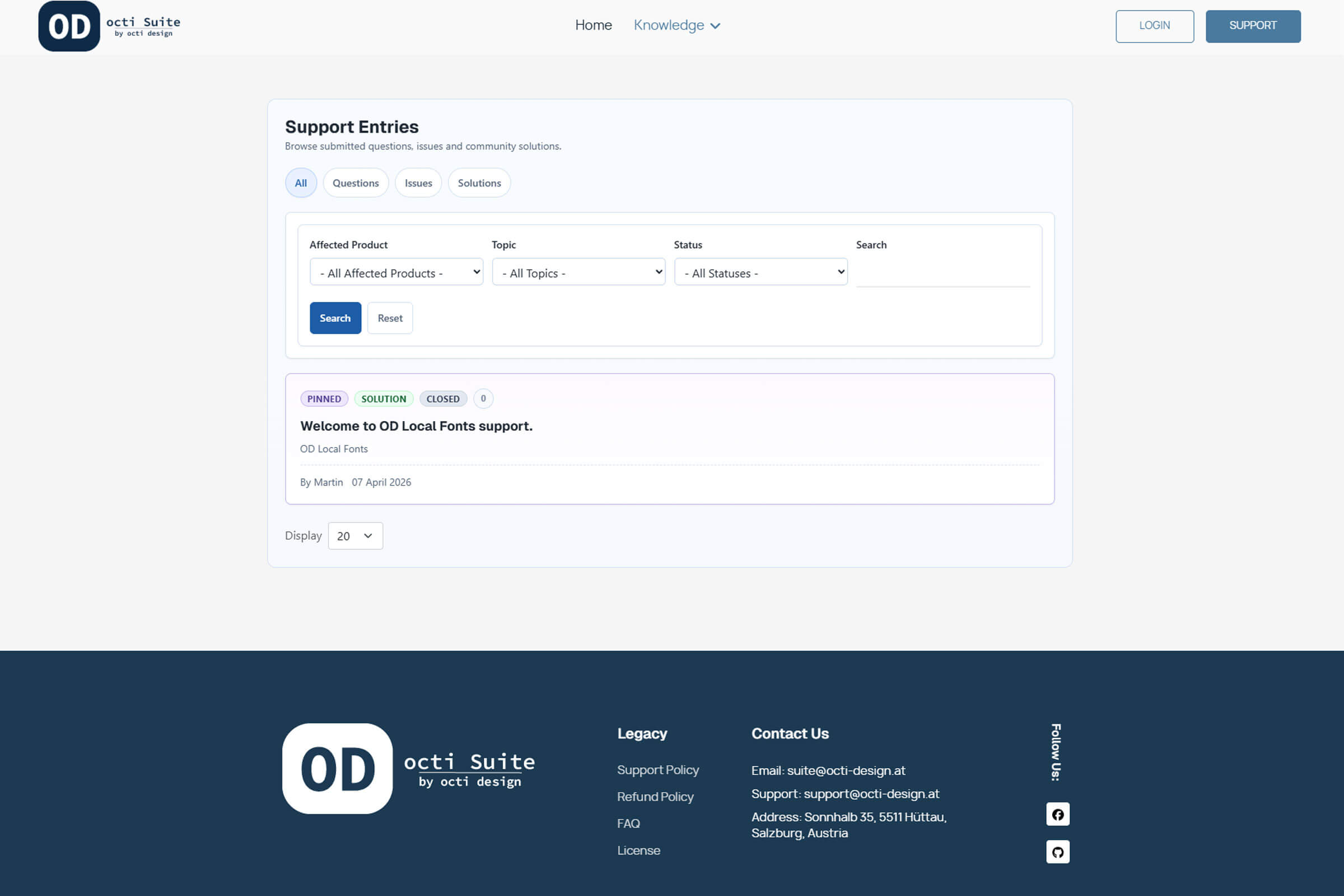Viewport: 1344px width, 896px height.
Task: Click the Facebook icon in footer
Action: (1058, 814)
